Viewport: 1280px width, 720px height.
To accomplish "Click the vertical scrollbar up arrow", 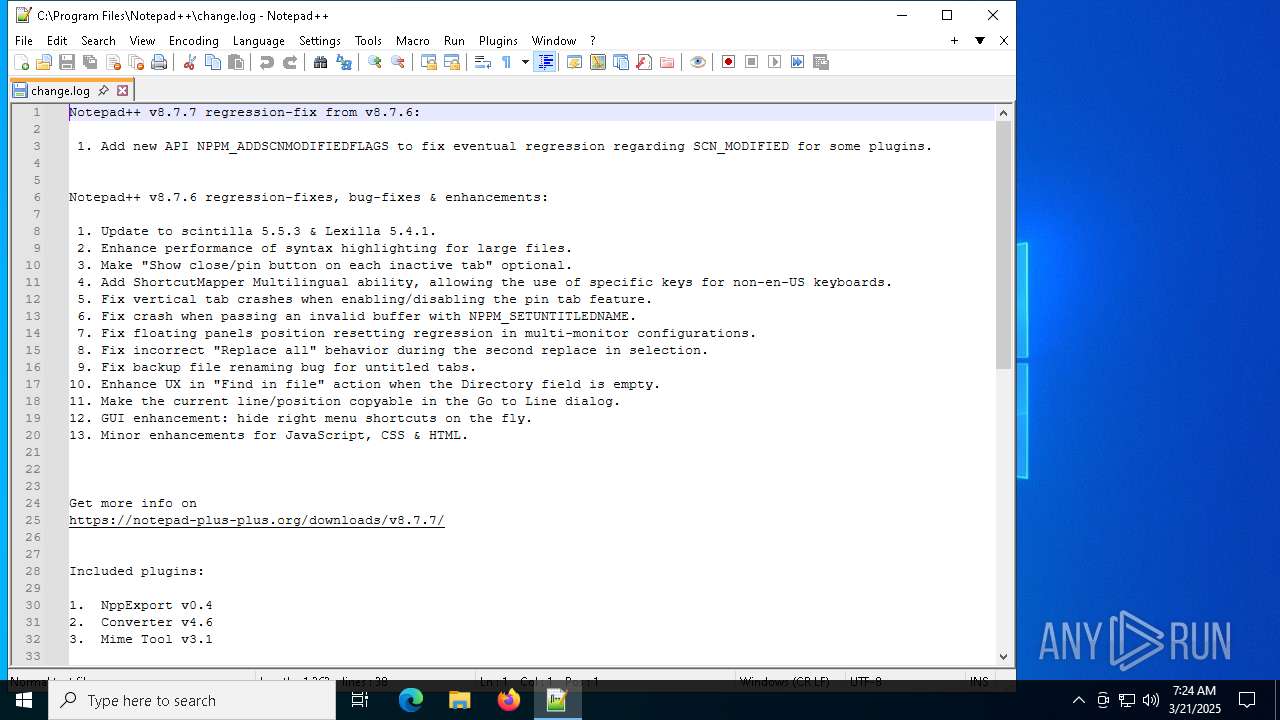I will (1003, 113).
